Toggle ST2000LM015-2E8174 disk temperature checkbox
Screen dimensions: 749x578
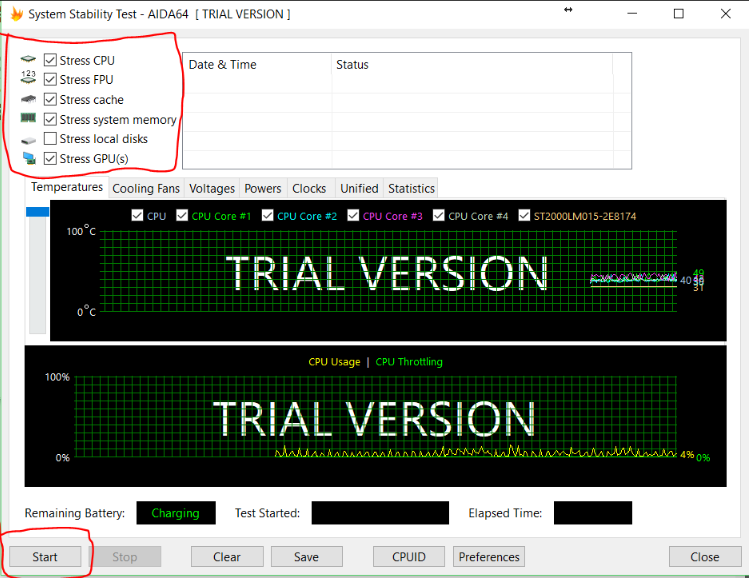click(x=524, y=215)
